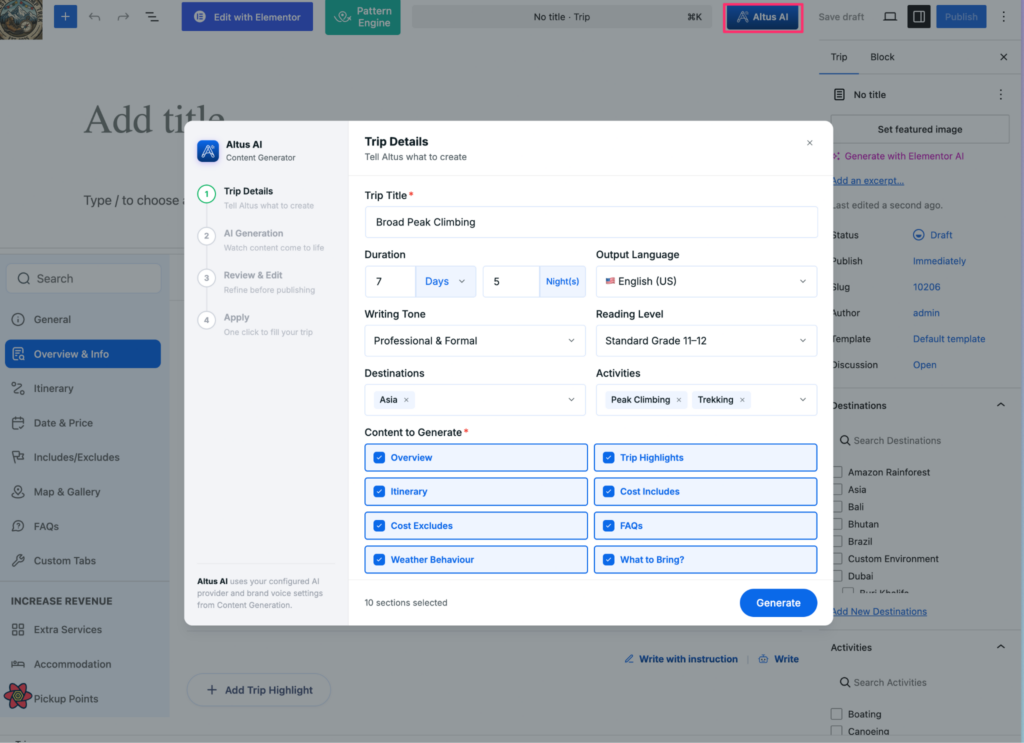The image size is (1024, 743).
Task: Click the FAQs question bubble icon
Action: (x=18, y=526)
